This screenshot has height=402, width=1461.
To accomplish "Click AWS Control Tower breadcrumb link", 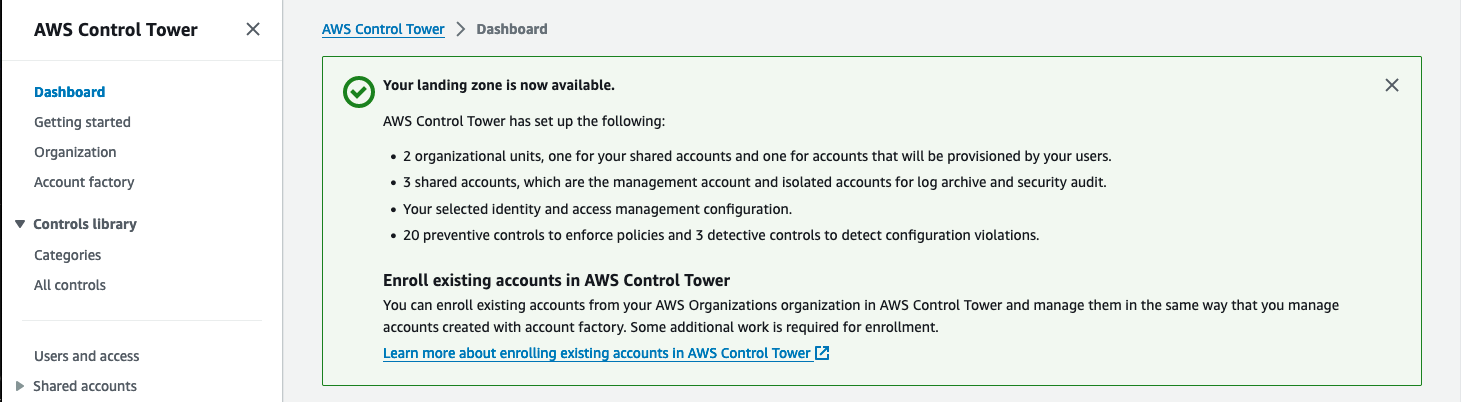I will 383,29.
